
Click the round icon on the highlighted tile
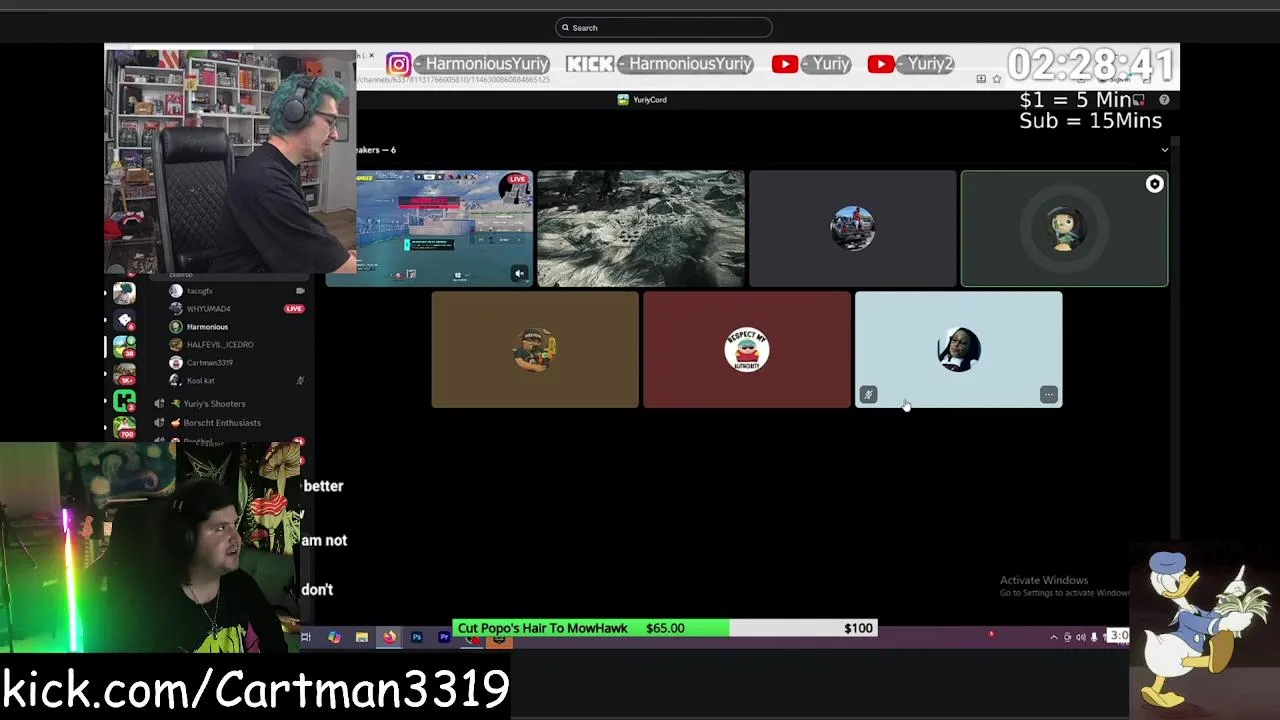pos(1154,184)
